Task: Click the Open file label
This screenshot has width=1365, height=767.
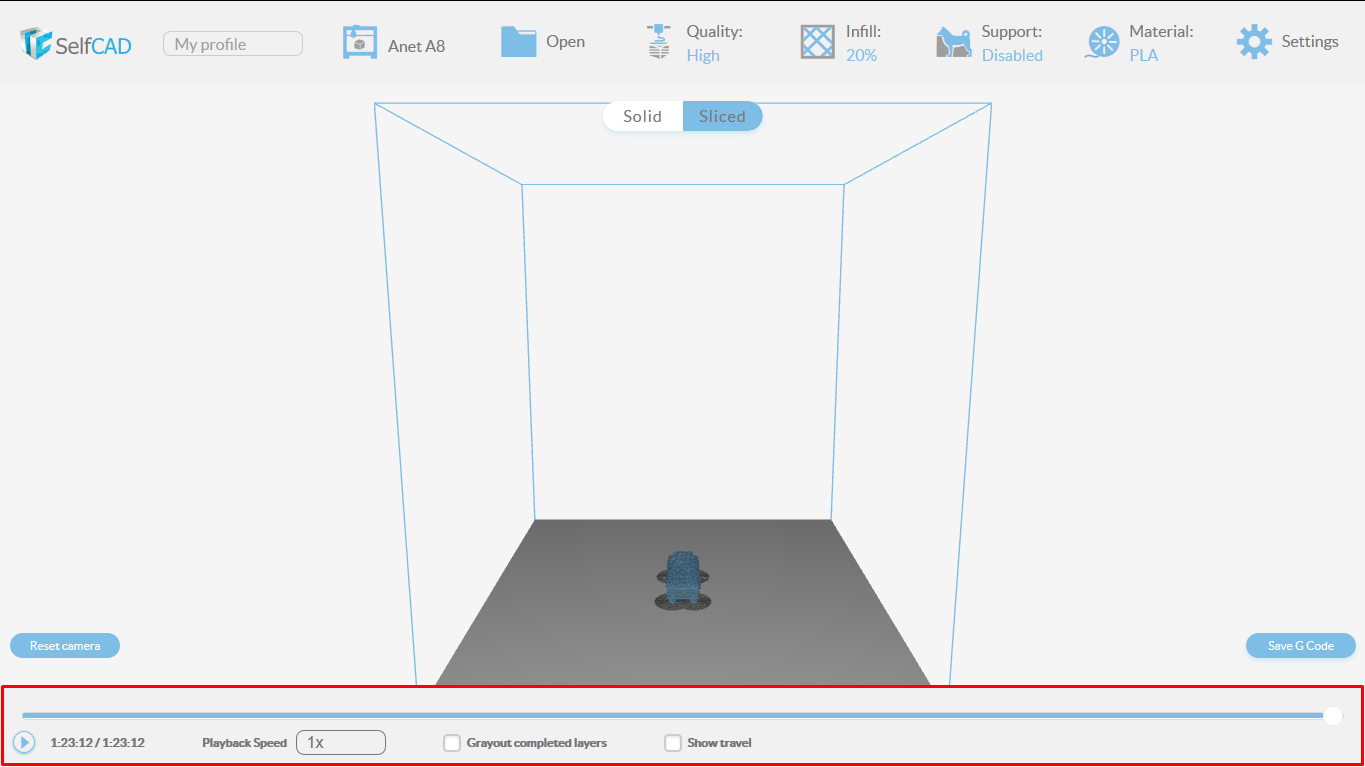Action: [x=566, y=42]
